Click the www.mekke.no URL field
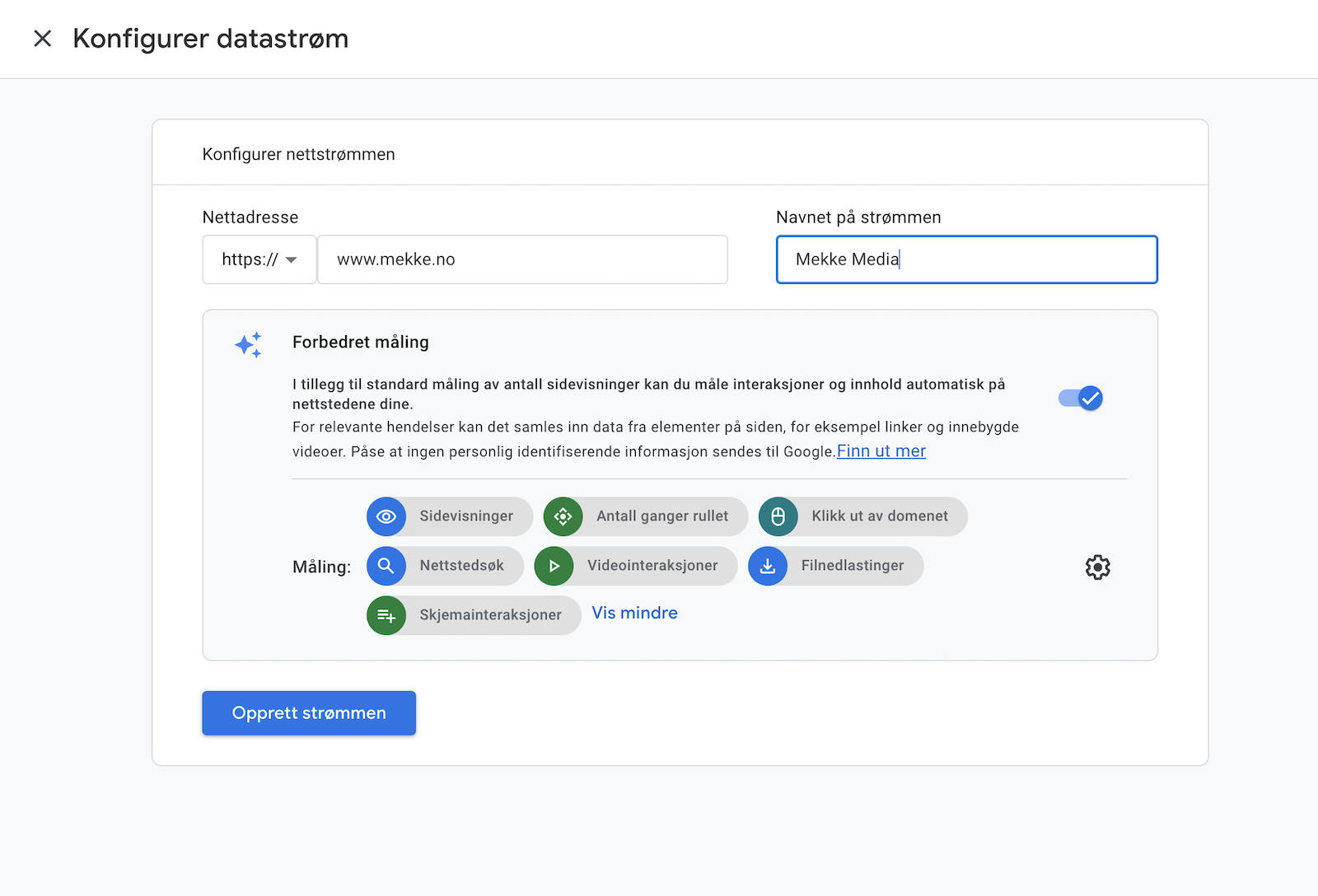 522,259
